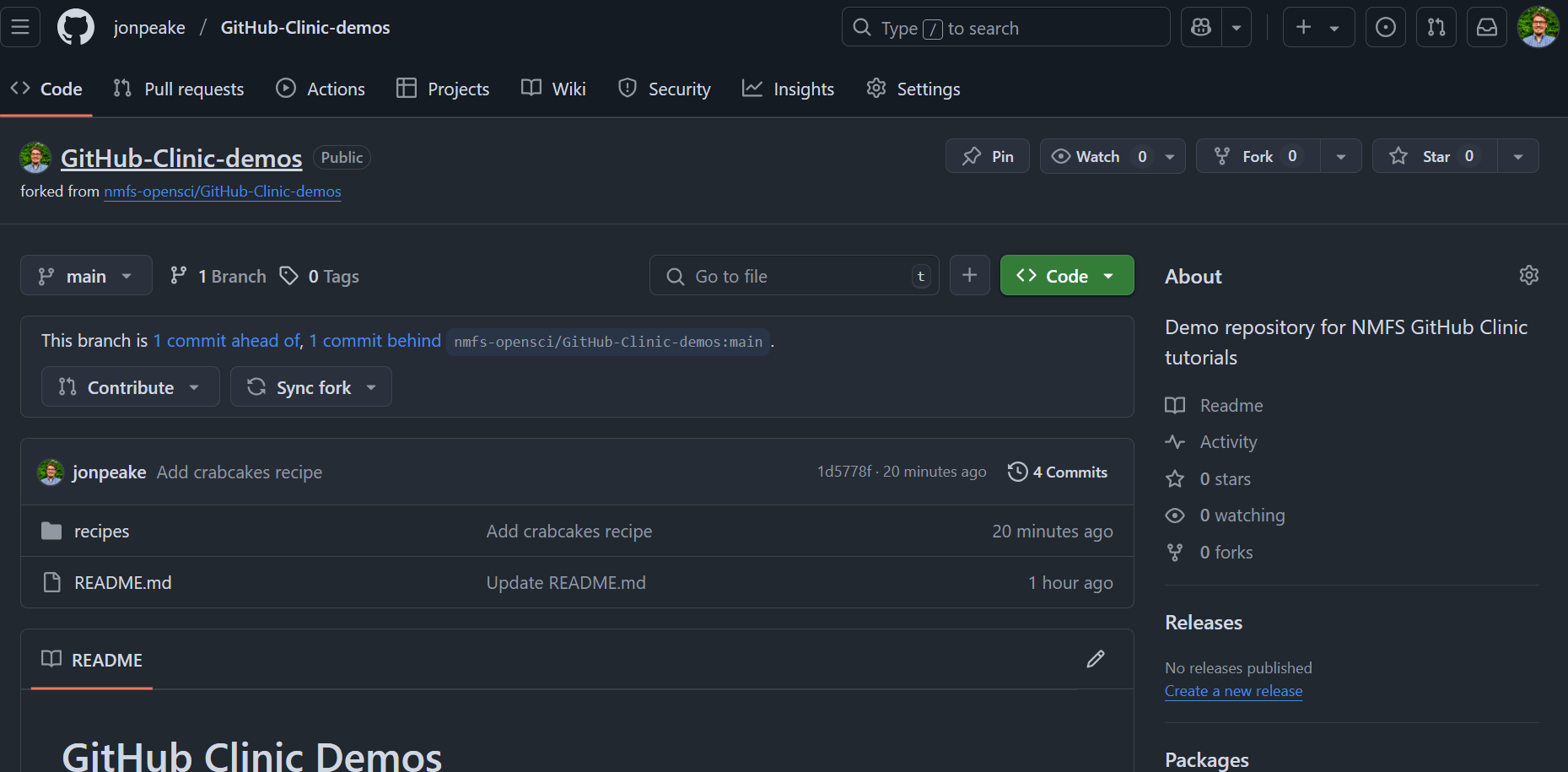Open the Sync fork dropdown
The width and height of the screenshot is (1568, 772).
click(x=310, y=386)
